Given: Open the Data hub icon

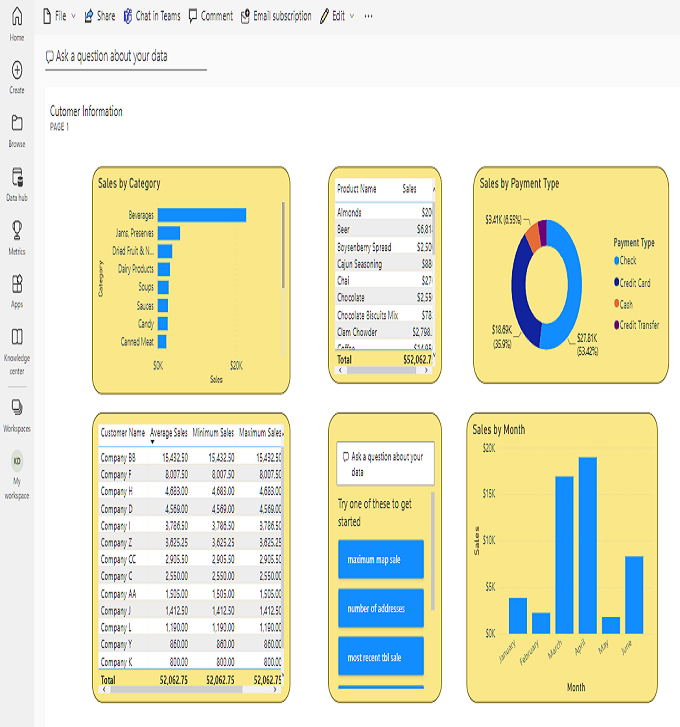Looking at the screenshot, I should (16, 177).
